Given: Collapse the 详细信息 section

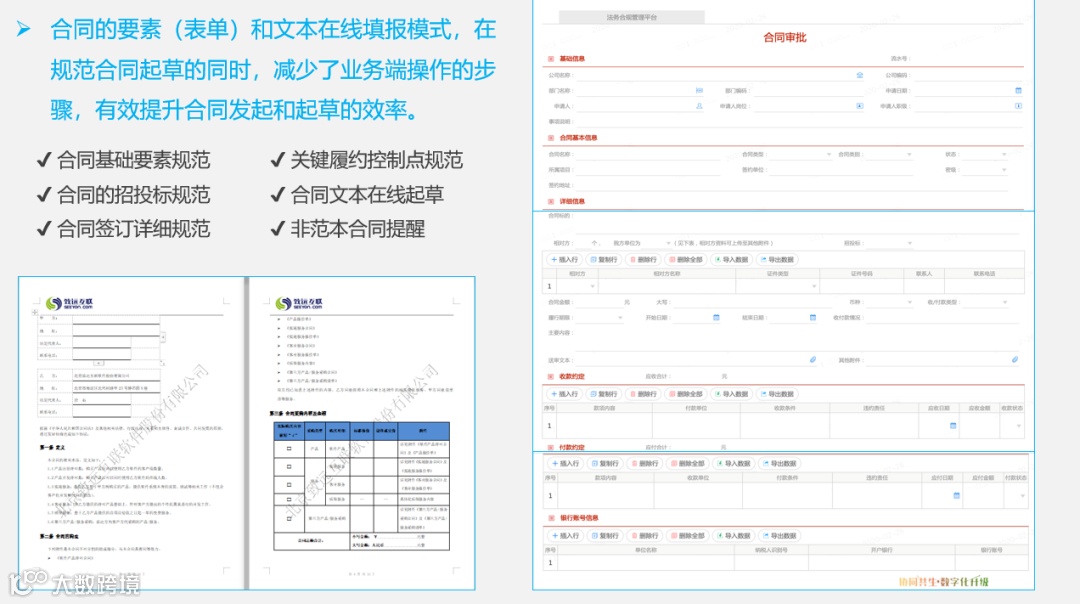Looking at the screenshot, I should 551,201.
